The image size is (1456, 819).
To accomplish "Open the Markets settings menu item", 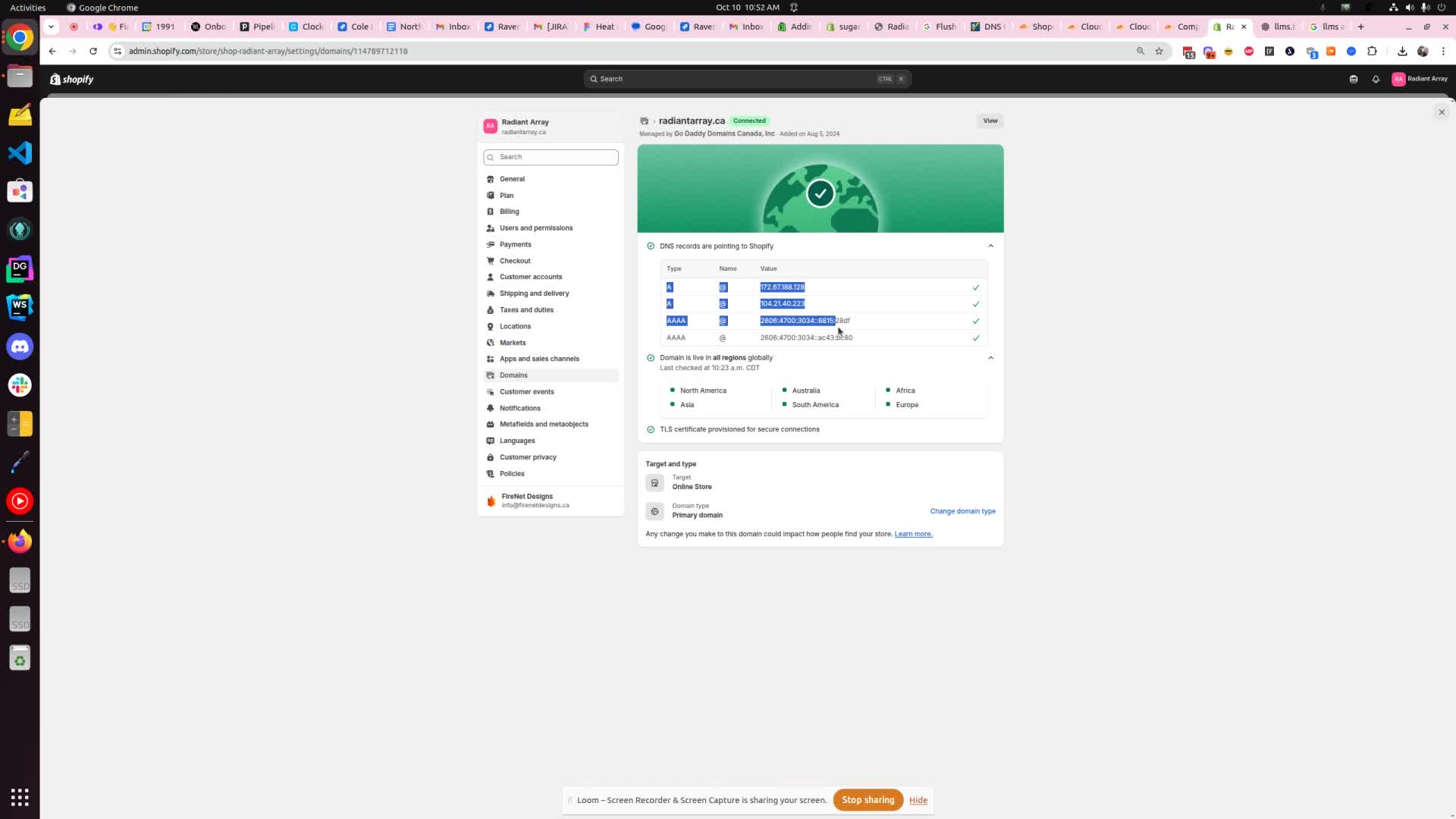I will (512, 343).
